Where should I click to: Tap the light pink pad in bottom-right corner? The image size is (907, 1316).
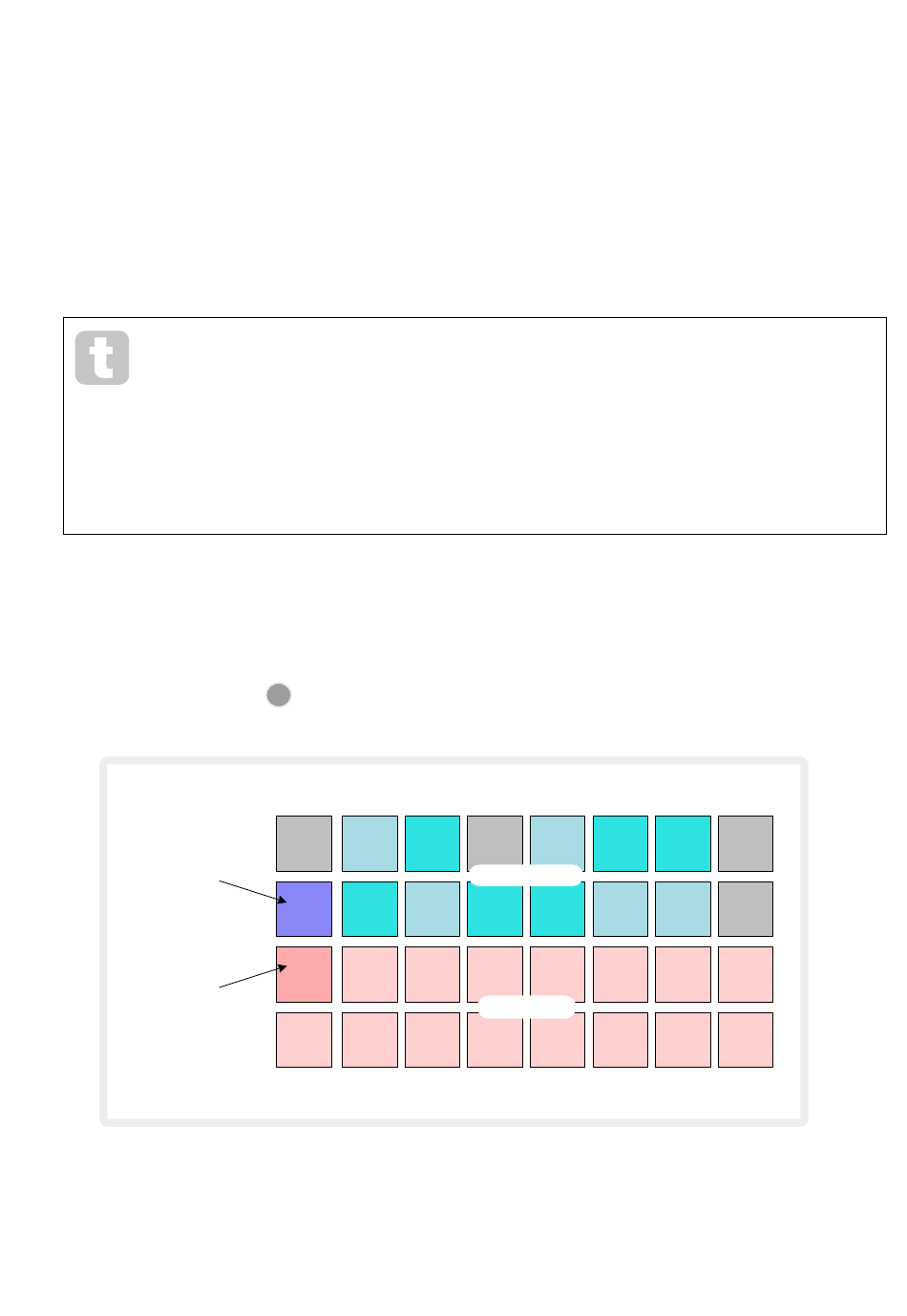pyautogui.click(x=746, y=1040)
